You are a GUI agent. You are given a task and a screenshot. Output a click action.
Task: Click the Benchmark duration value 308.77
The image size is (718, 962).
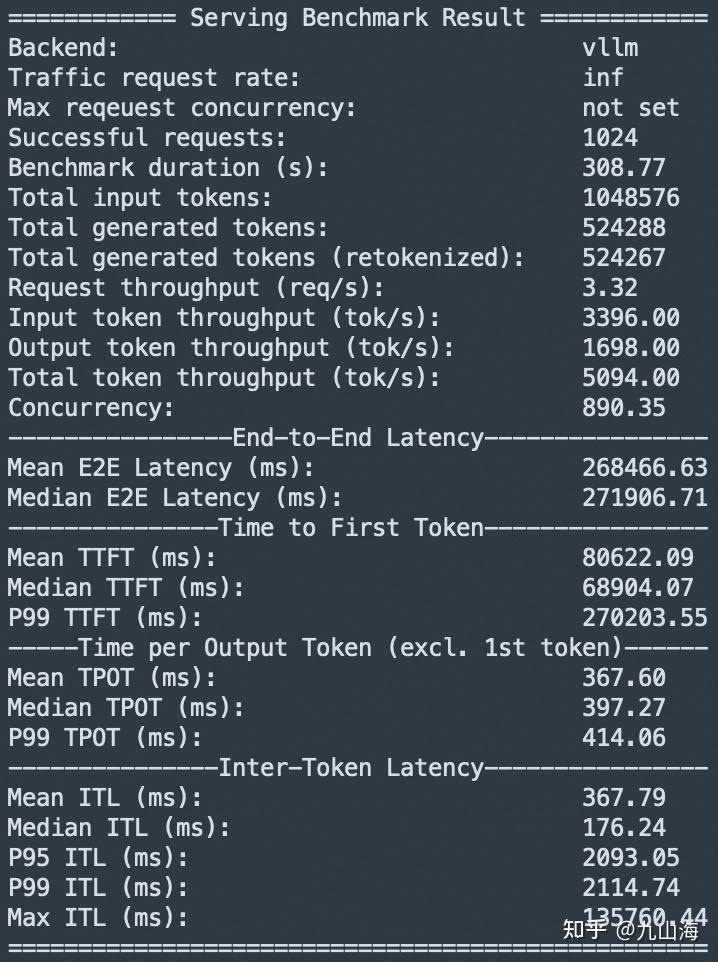pyautogui.click(x=624, y=167)
